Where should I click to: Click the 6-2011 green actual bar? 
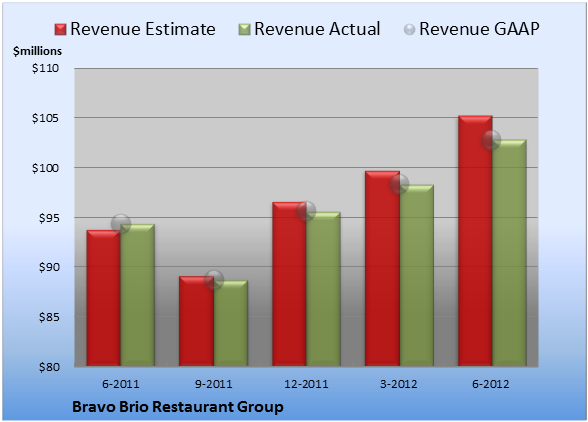[x=137, y=295]
